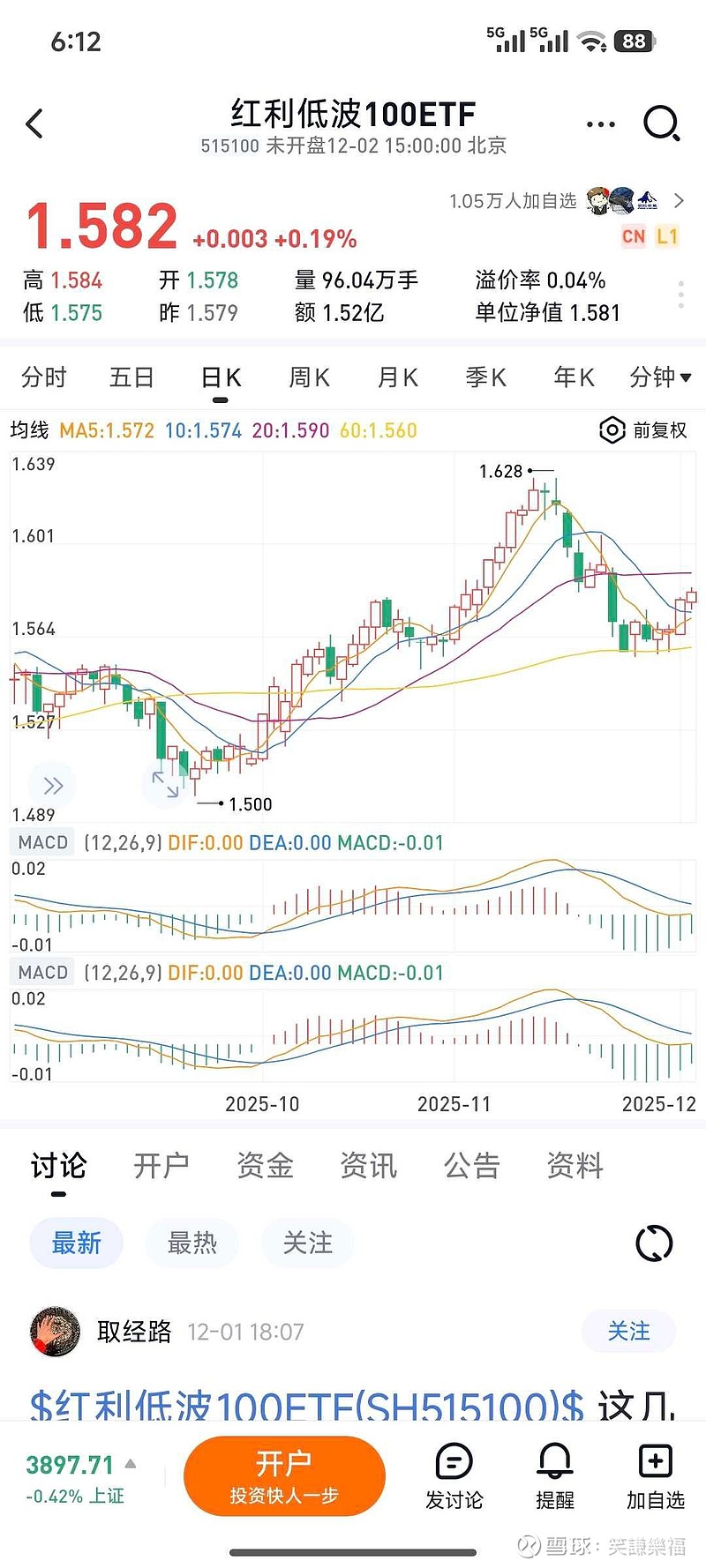Open the 公告 section tab
706x1568 pixels.
[471, 1166]
